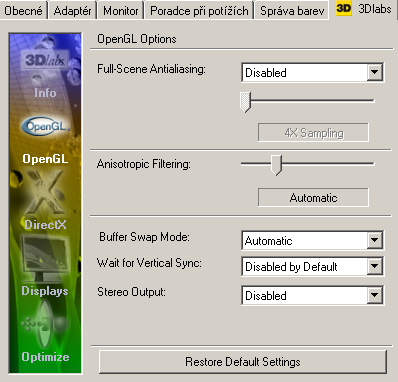398x382 pixels.
Task: Click the Stereo Output label
Action: click(x=131, y=292)
